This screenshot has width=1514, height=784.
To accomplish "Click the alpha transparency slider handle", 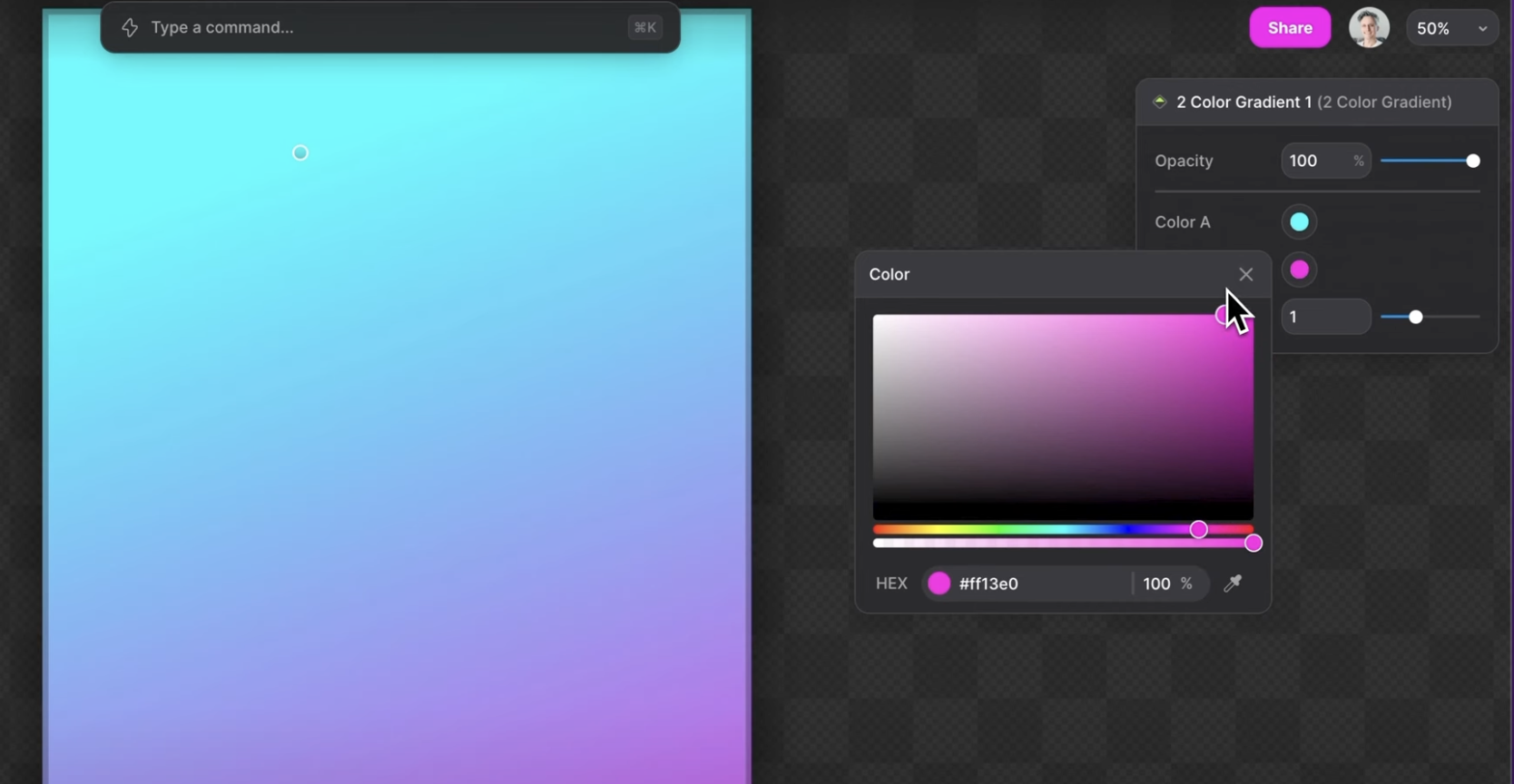I will 1253,544.
